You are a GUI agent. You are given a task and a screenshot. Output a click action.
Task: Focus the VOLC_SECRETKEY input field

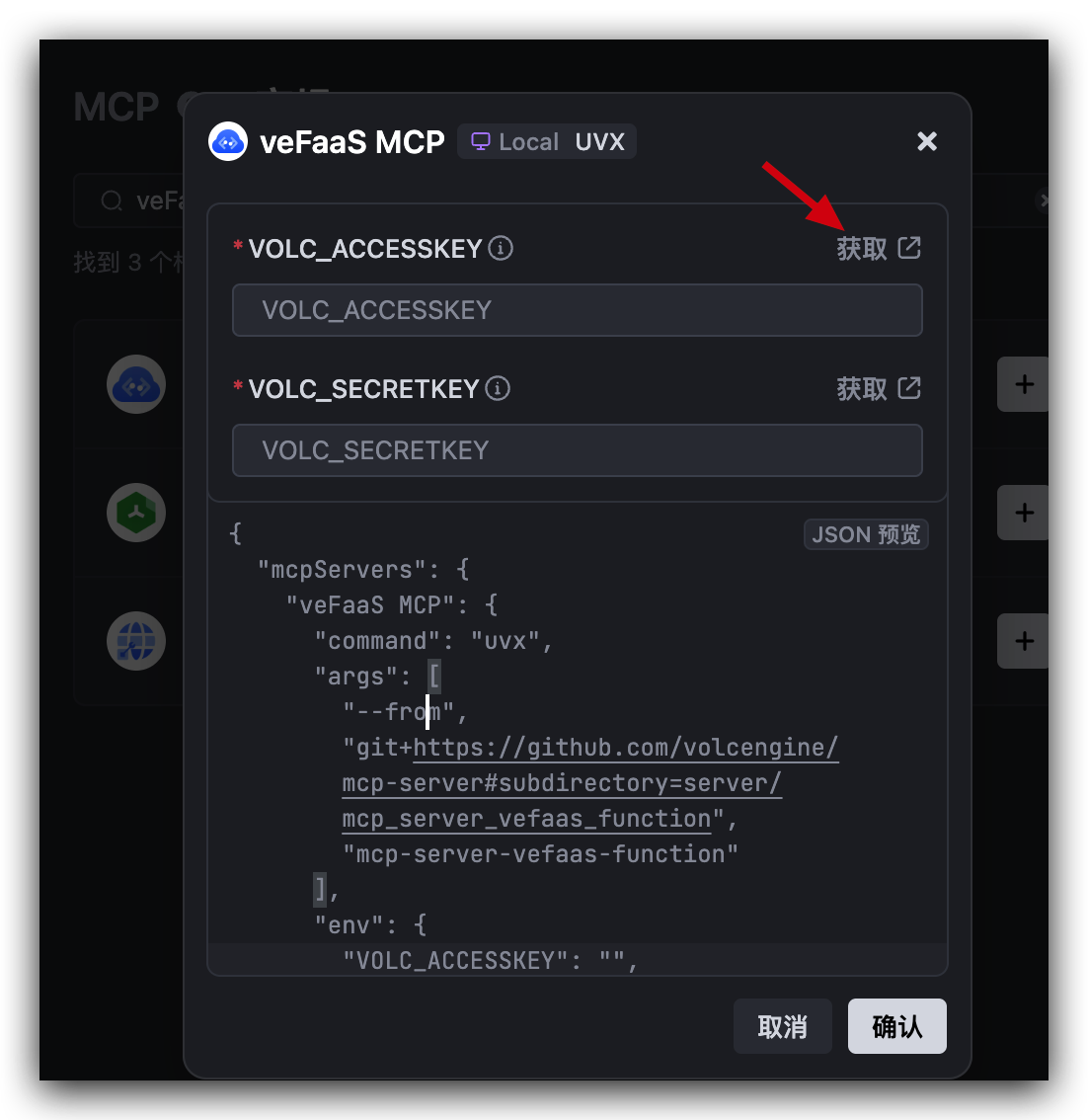click(x=577, y=450)
